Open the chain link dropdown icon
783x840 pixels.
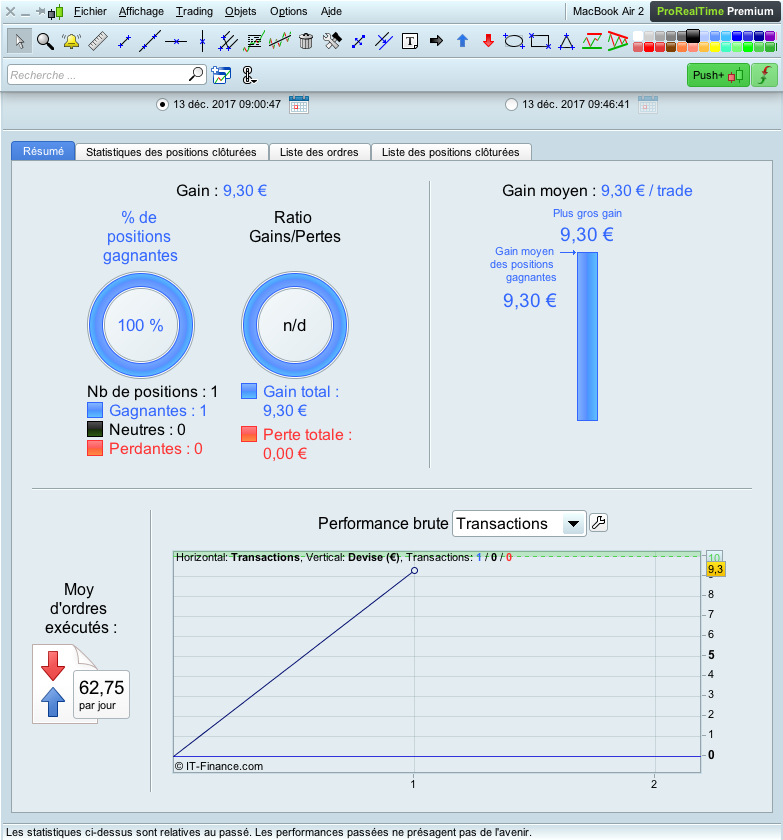pos(249,75)
